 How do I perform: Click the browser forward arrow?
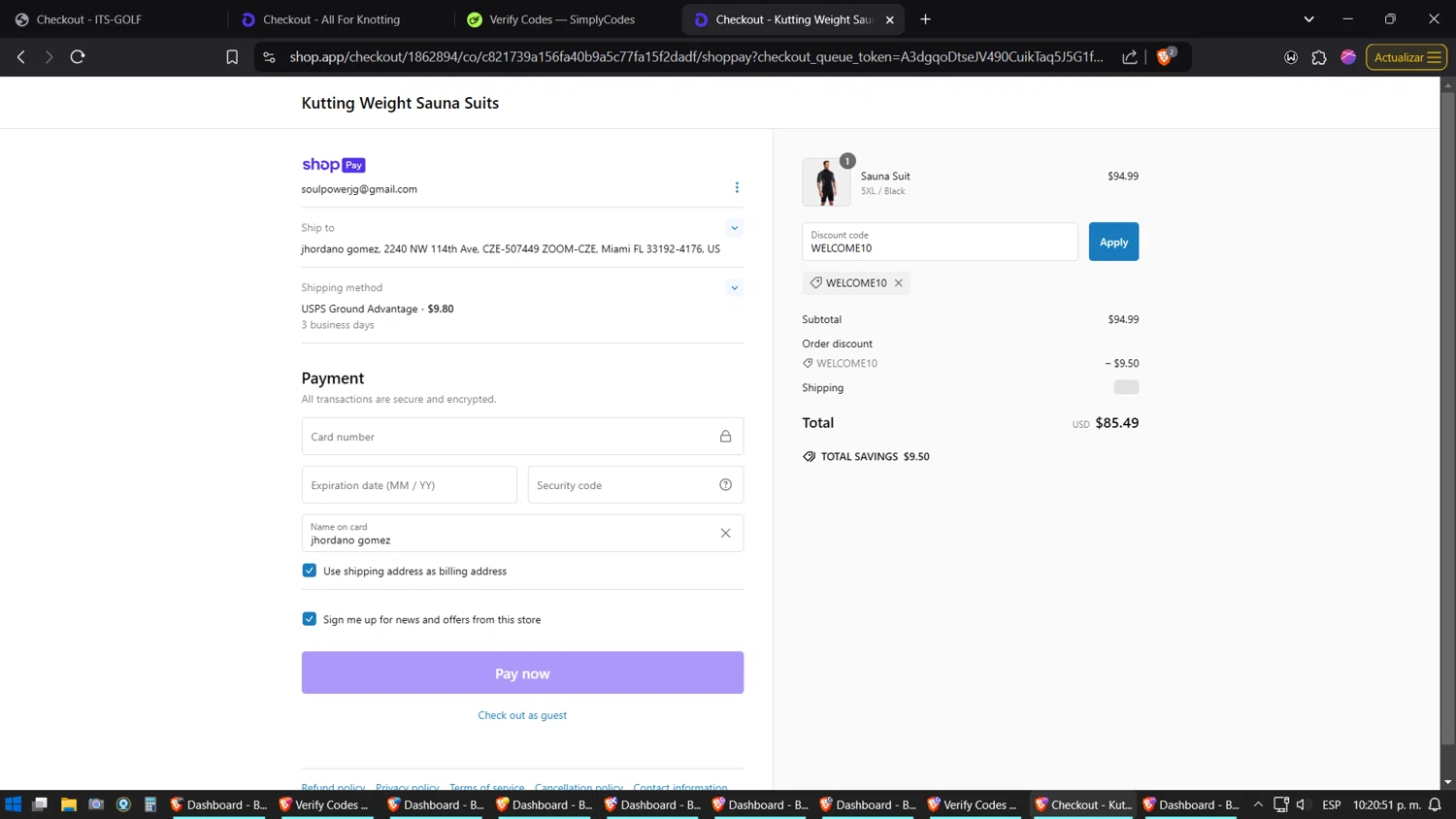(49, 57)
